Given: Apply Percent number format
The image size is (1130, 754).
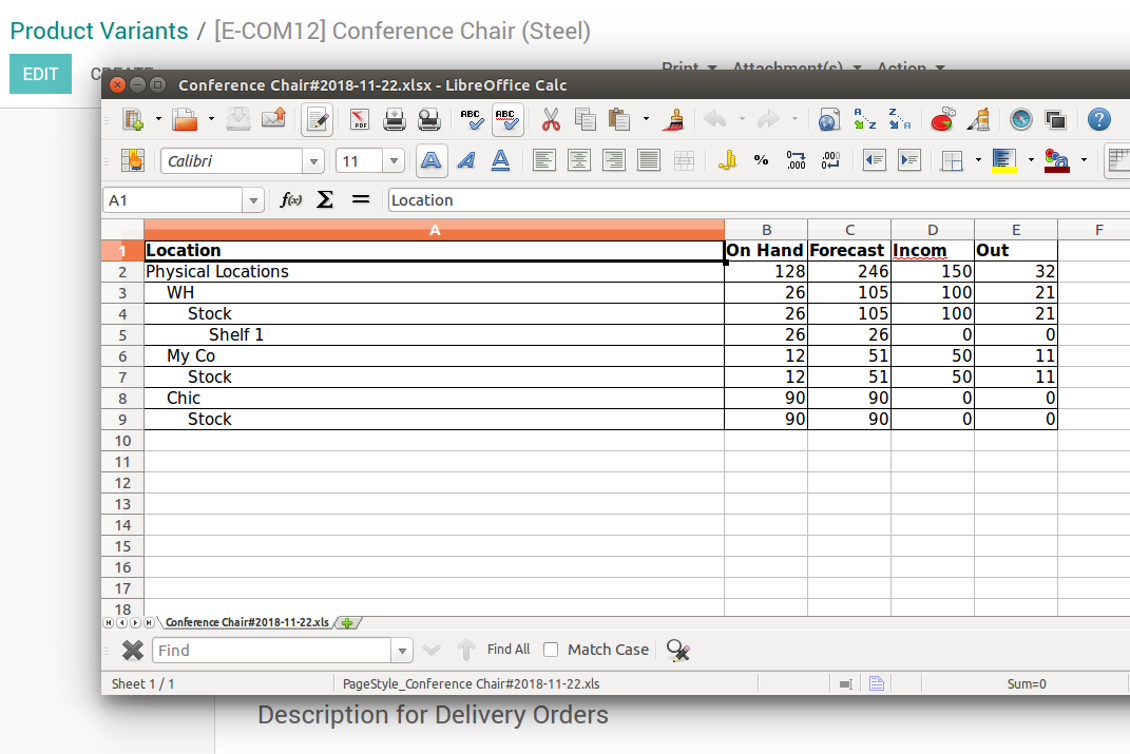Looking at the screenshot, I should pos(761,160).
